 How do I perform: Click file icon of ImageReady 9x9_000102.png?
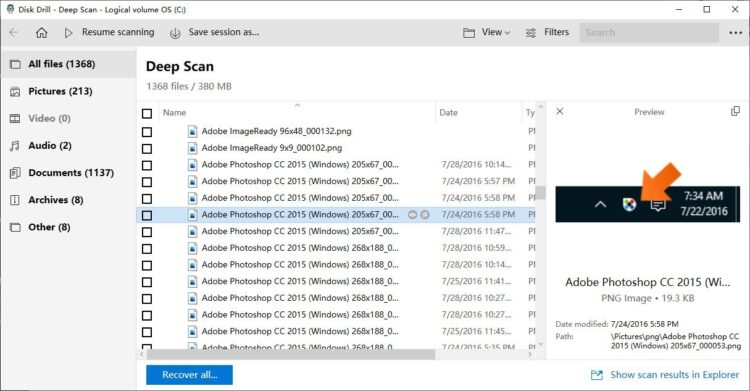(x=192, y=148)
